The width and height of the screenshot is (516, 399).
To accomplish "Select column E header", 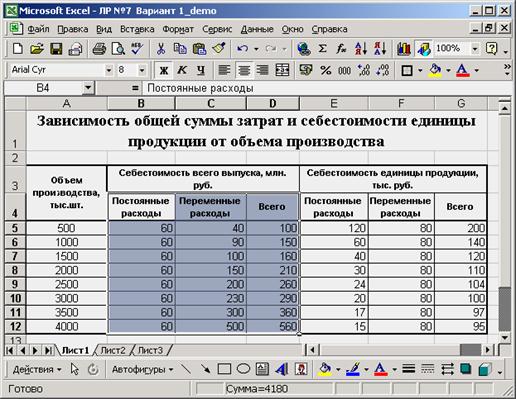I will pyautogui.click(x=334, y=103).
